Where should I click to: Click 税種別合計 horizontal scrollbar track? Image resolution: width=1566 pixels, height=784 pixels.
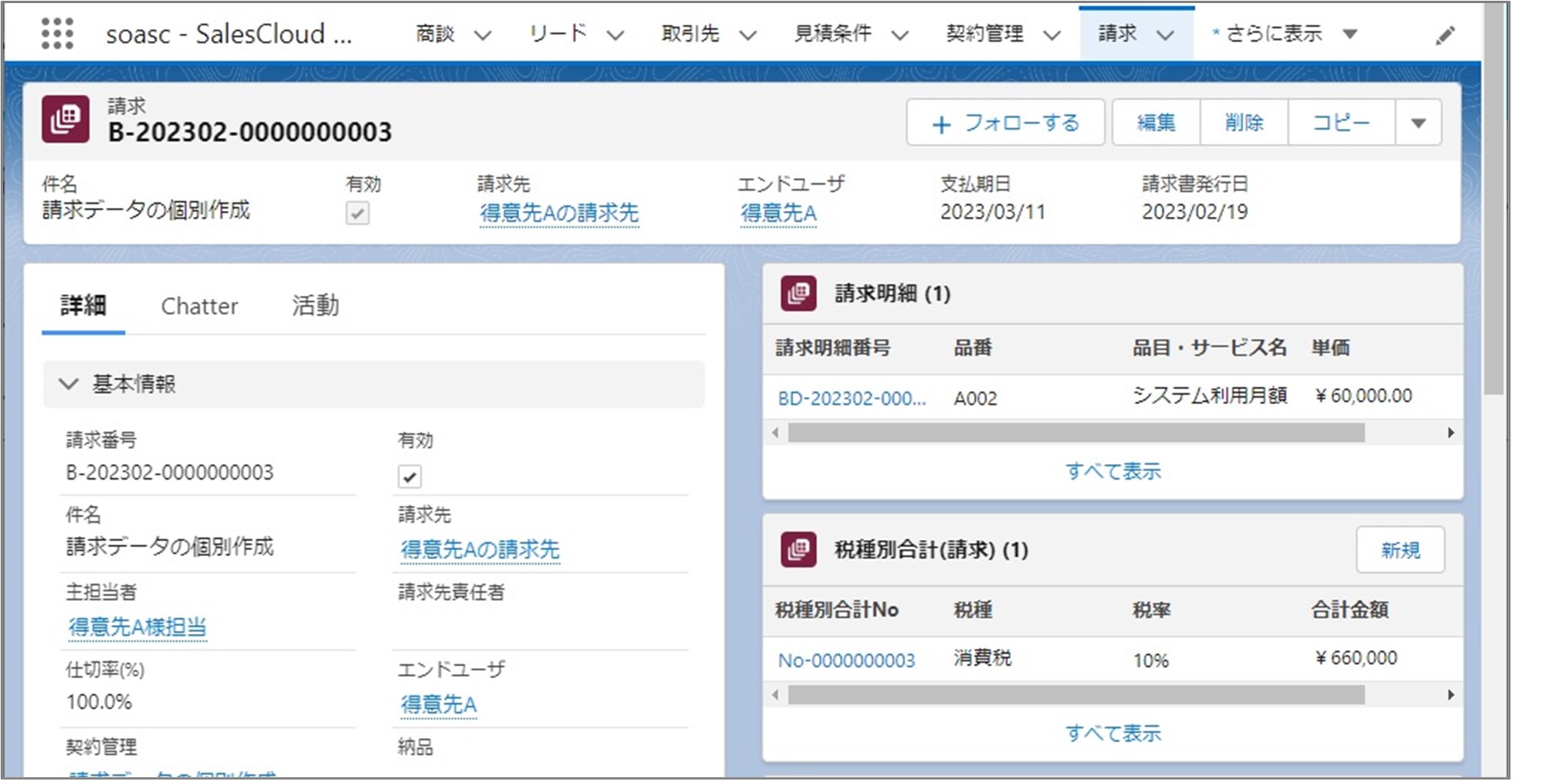coord(1076,695)
